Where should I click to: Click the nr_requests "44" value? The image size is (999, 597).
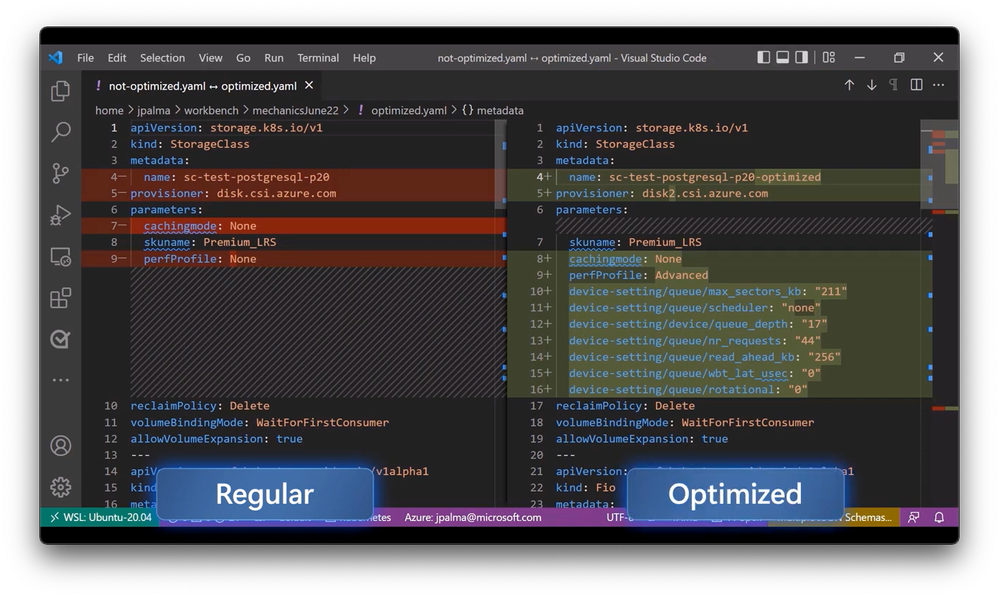[x=807, y=341]
